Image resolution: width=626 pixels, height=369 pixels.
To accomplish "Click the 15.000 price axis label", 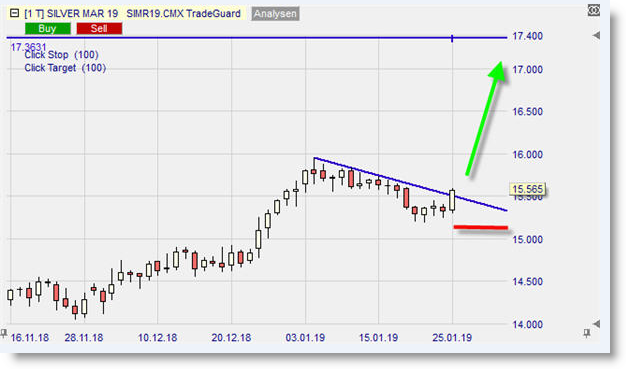I will click(527, 240).
